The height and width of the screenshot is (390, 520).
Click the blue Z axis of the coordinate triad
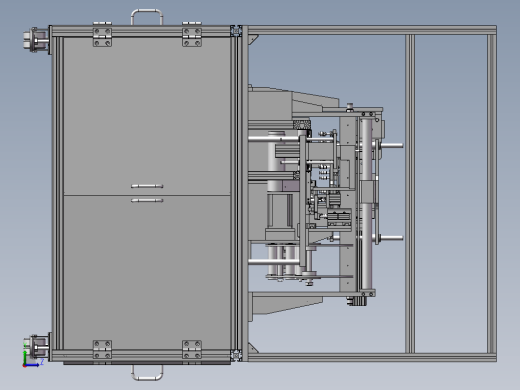pyautogui.click(x=32, y=365)
